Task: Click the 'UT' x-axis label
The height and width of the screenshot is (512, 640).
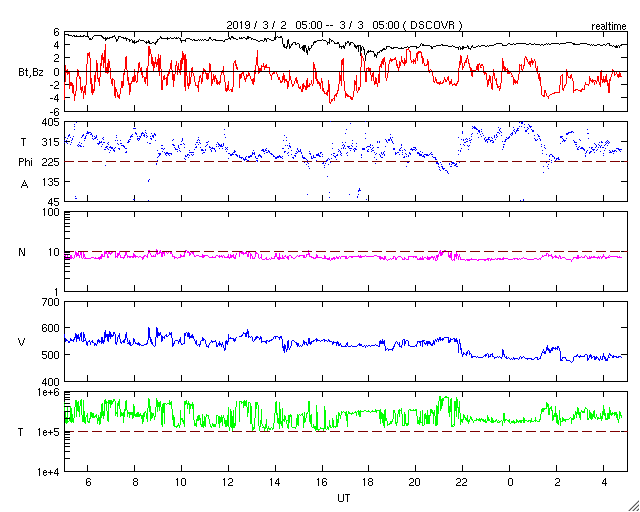Action: click(x=344, y=498)
